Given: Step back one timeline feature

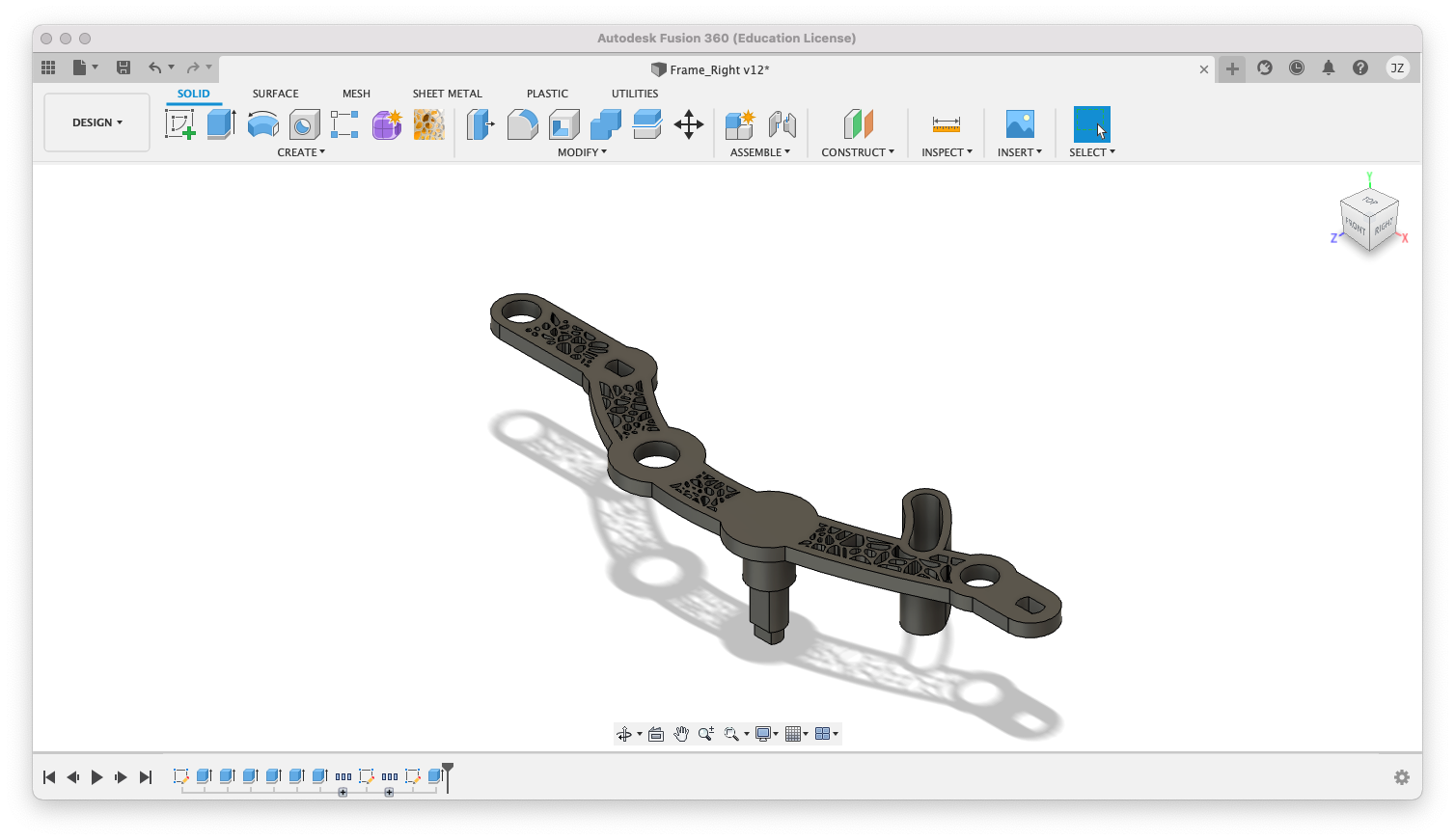Looking at the screenshot, I should tap(73, 777).
